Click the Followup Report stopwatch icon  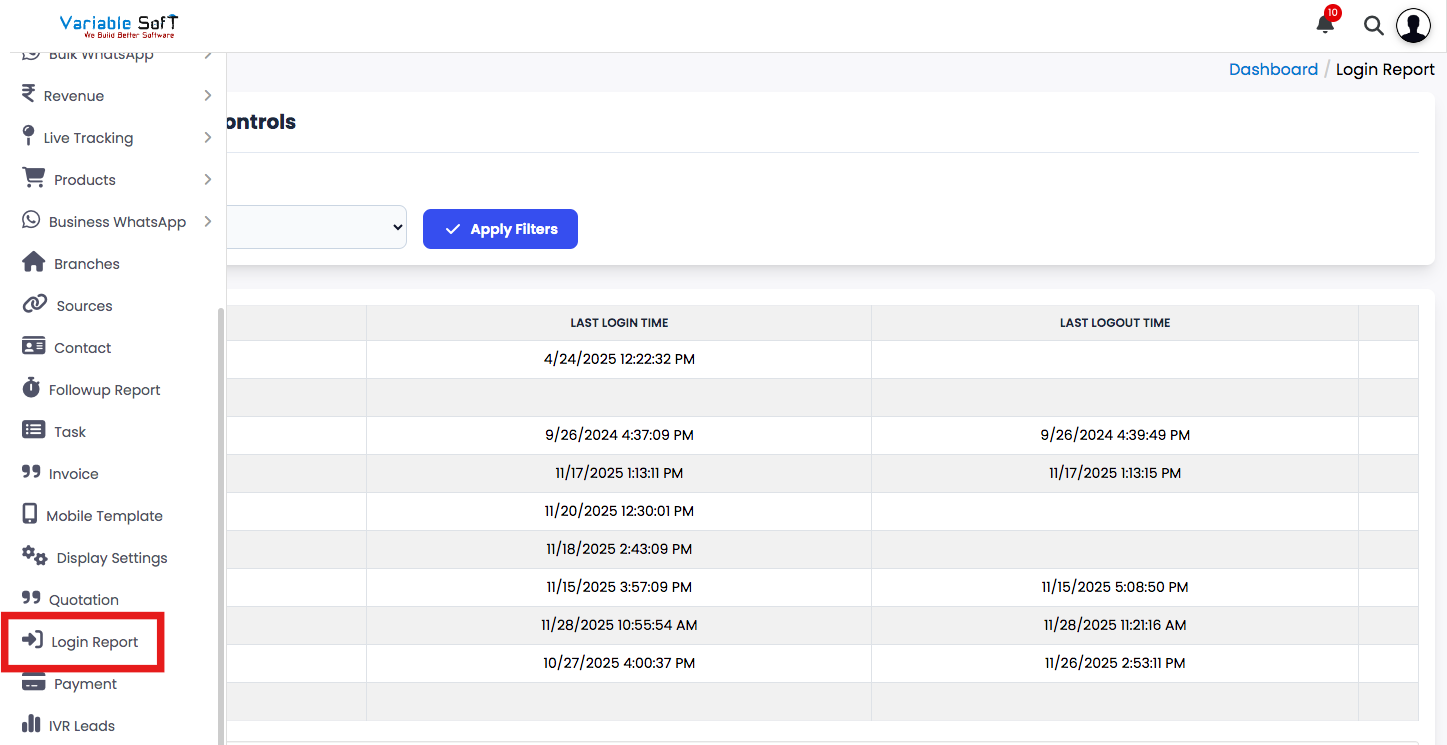click(x=32, y=389)
